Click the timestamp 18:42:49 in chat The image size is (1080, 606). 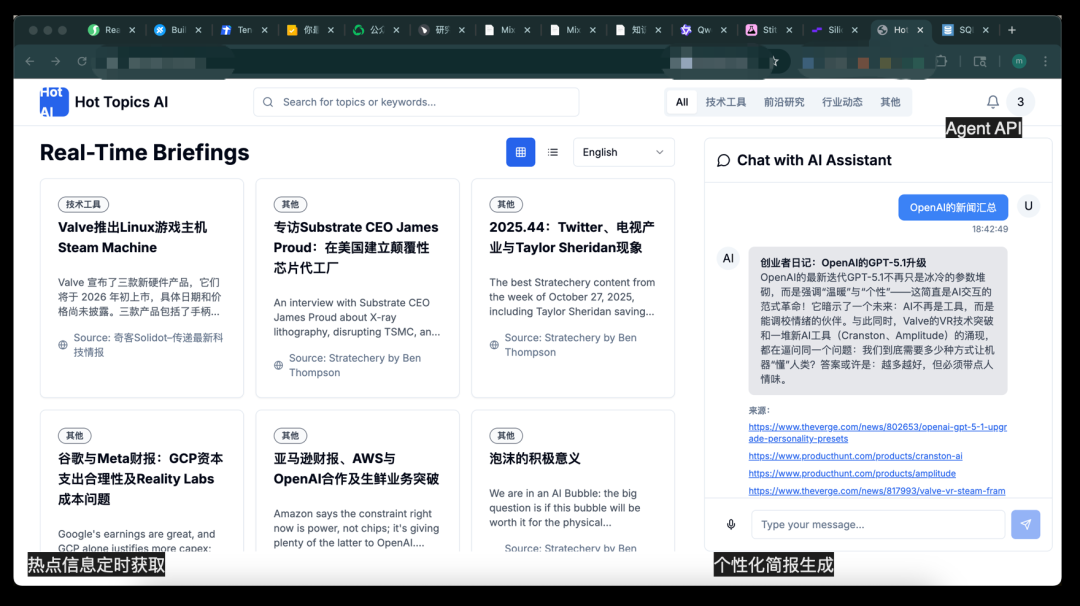990,229
